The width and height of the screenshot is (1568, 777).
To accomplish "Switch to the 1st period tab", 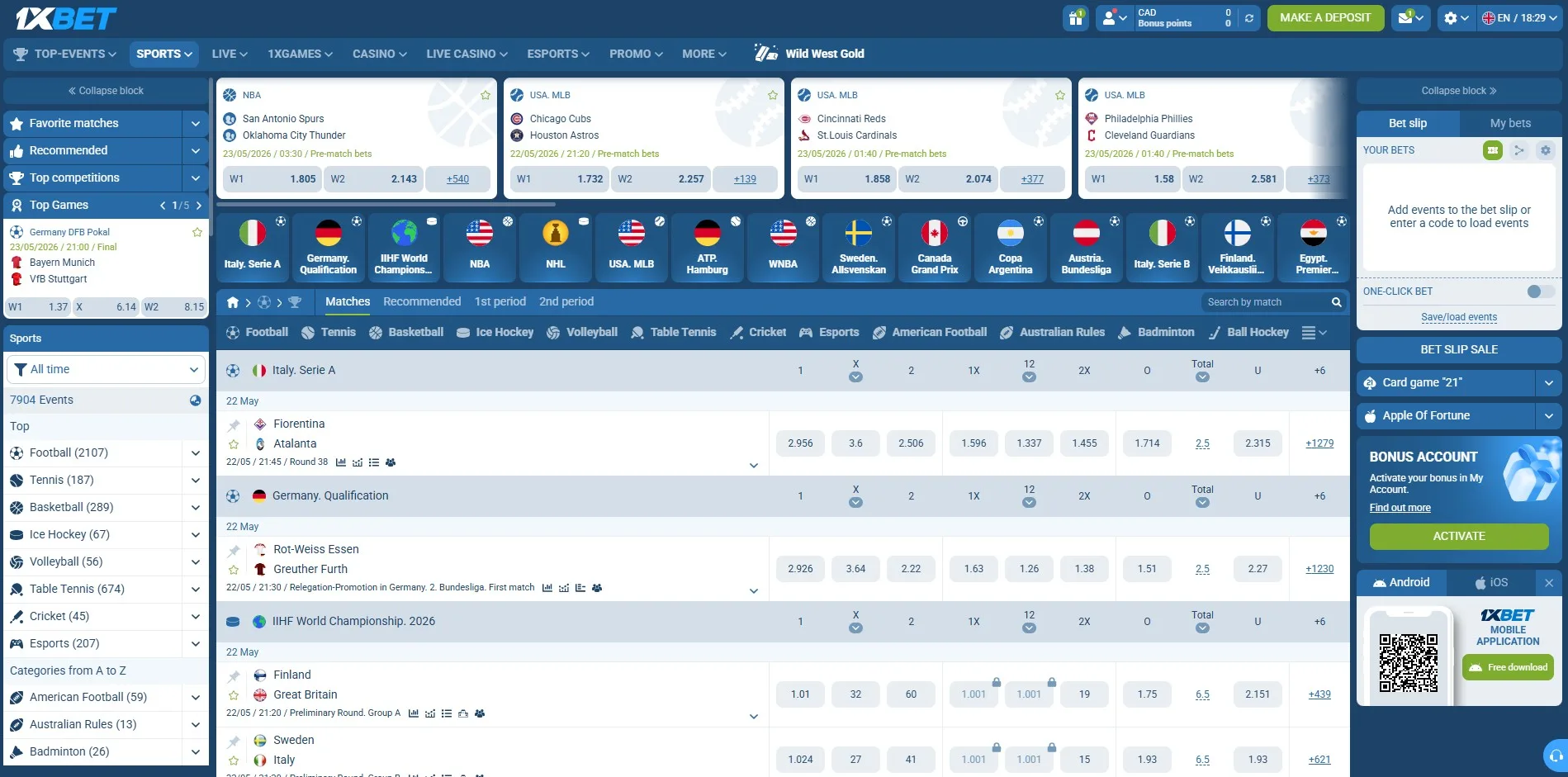I will 500,302.
